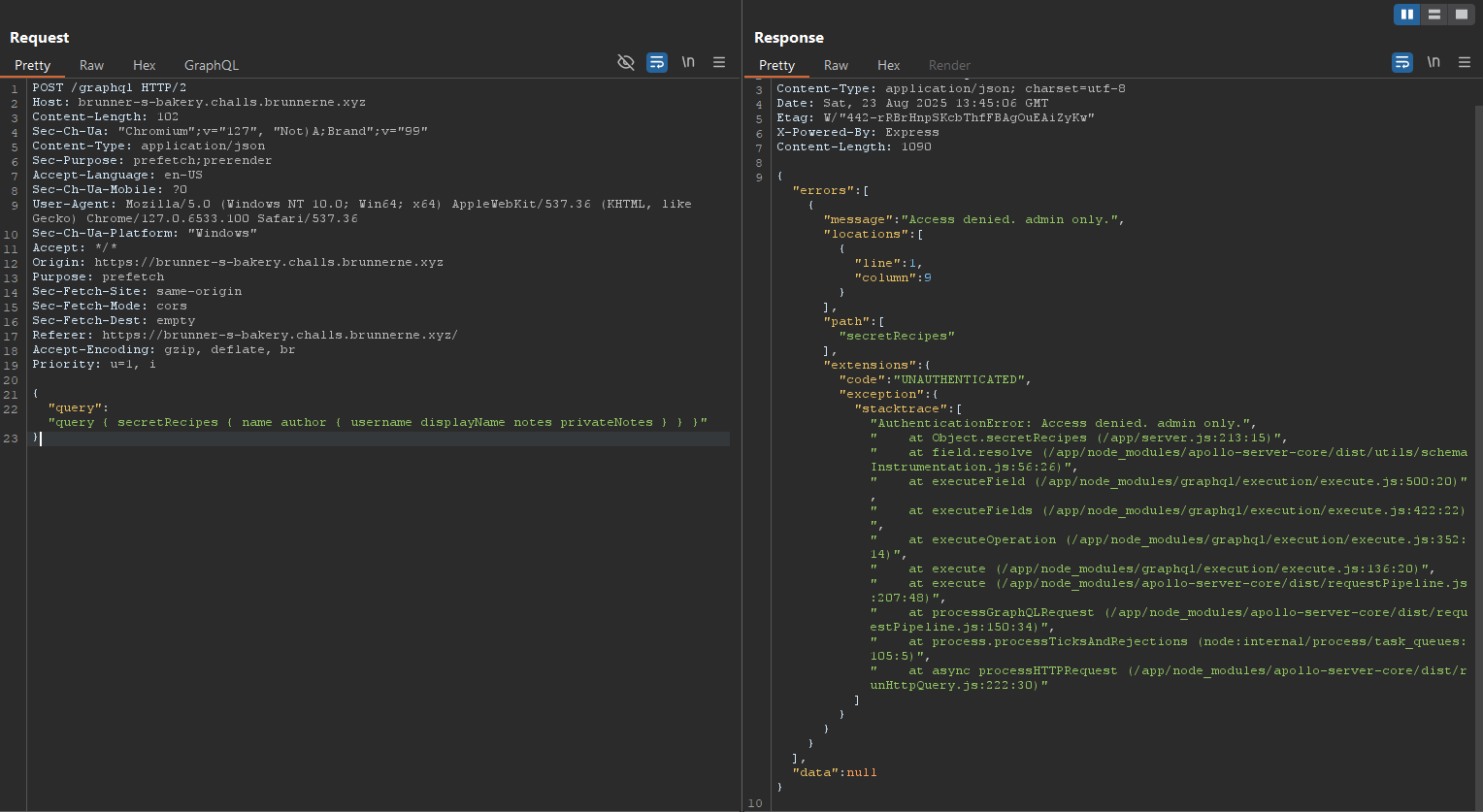Toggle hidden characters eye icon in Request
Viewport: 1483px width, 812px height.
pyautogui.click(x=626, y=62)
